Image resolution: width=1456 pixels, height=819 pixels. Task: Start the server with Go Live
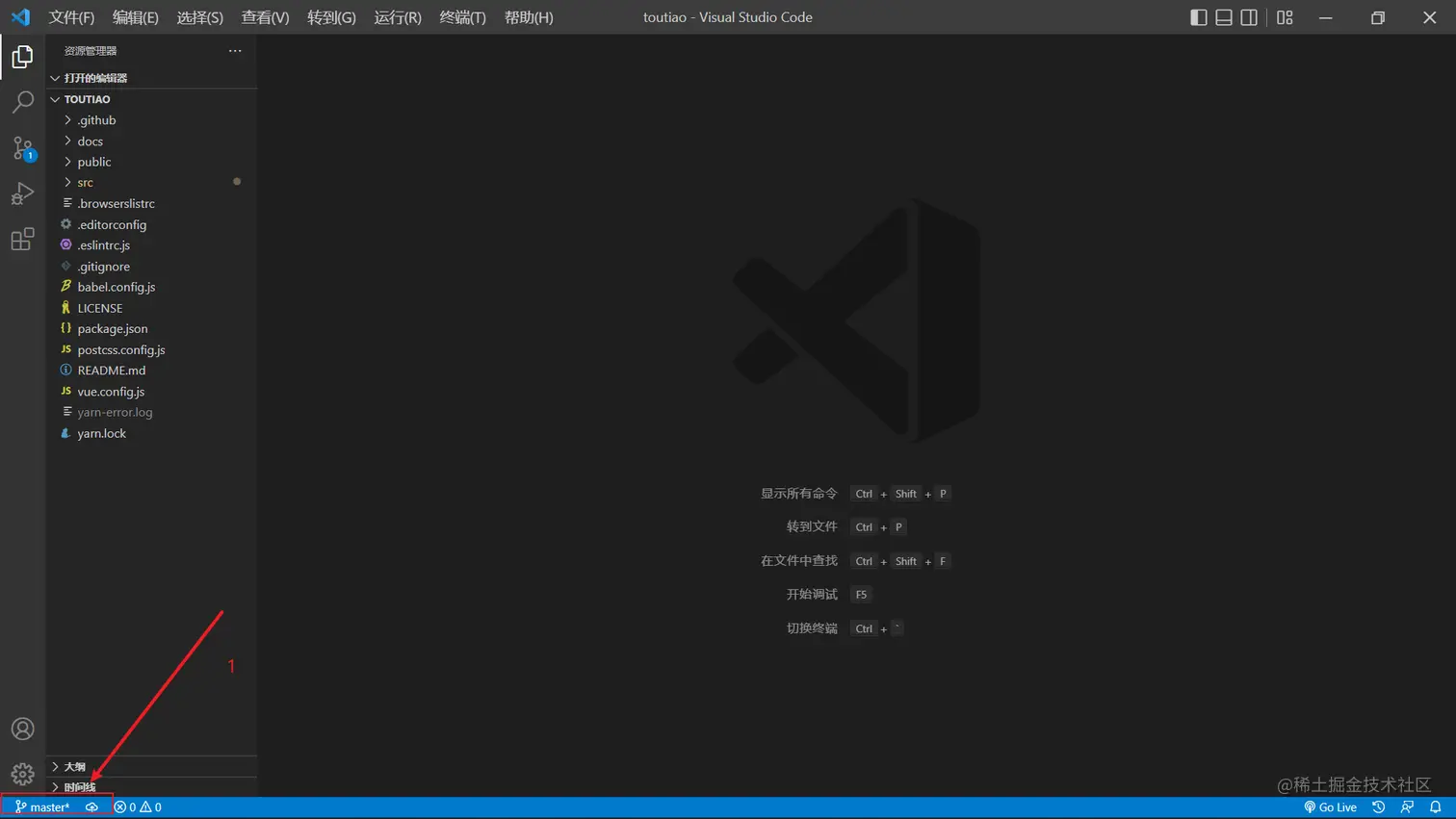[1330, 807]
